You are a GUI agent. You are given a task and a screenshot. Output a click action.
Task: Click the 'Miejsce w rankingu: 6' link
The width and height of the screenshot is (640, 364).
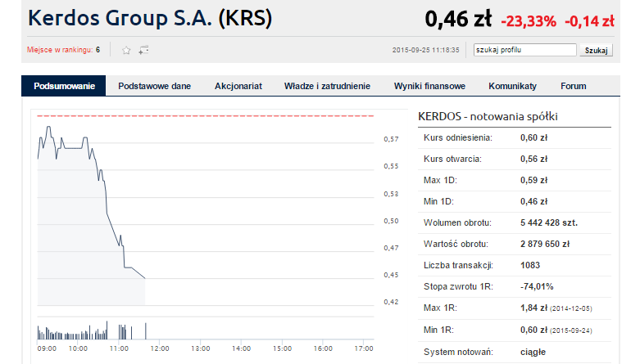pyautogui.click(x=63, y=50)
